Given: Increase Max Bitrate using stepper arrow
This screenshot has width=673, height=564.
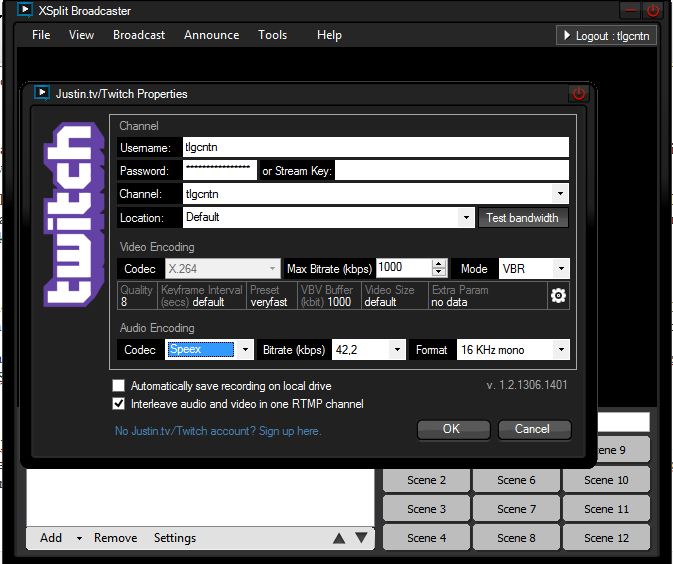Looking at the screenshot, I should [x=438, y=264].
